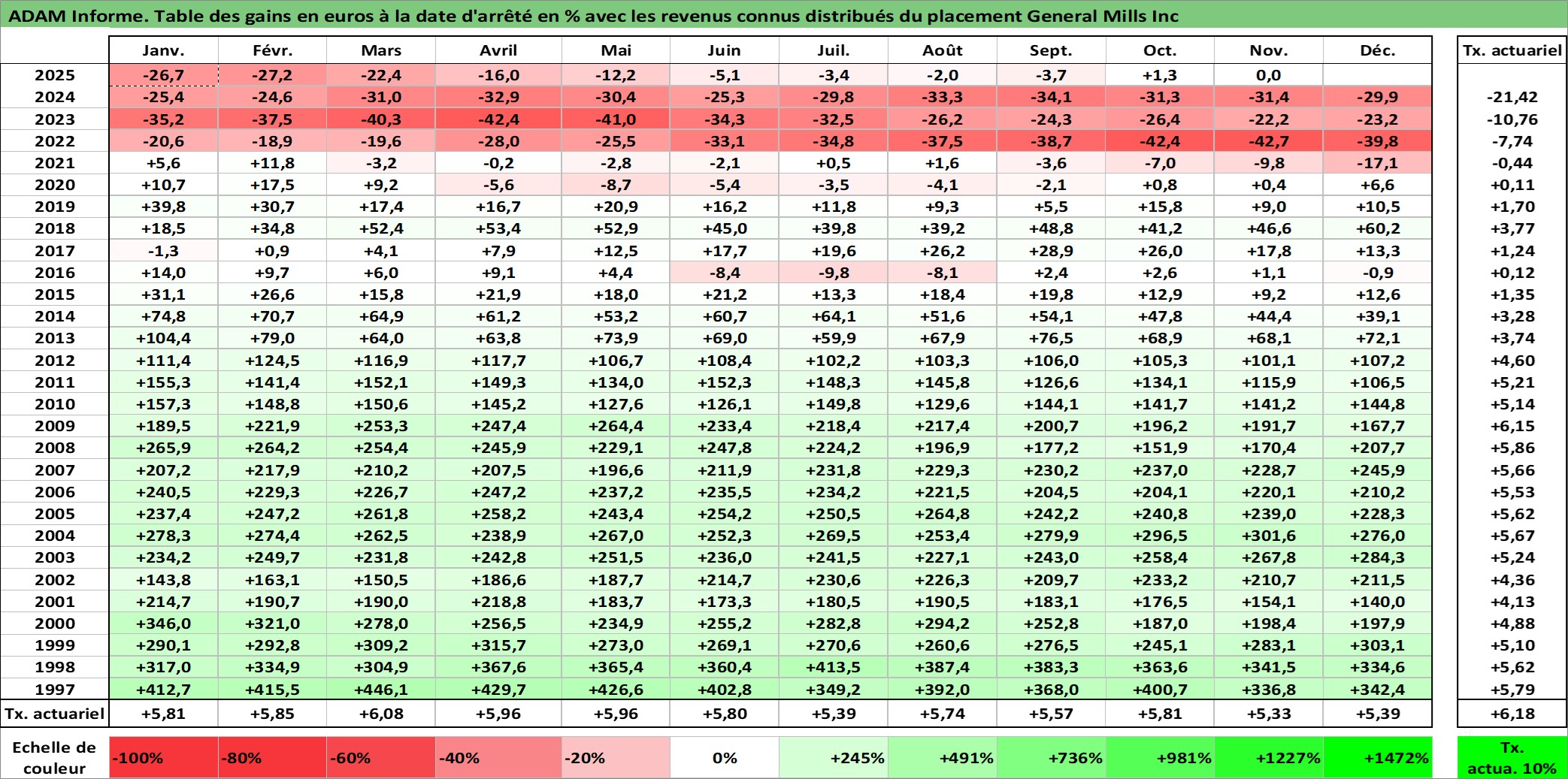Click the ADAM Informe title banner
This screenshot has height=779, width=1568.
pos(784,15)
